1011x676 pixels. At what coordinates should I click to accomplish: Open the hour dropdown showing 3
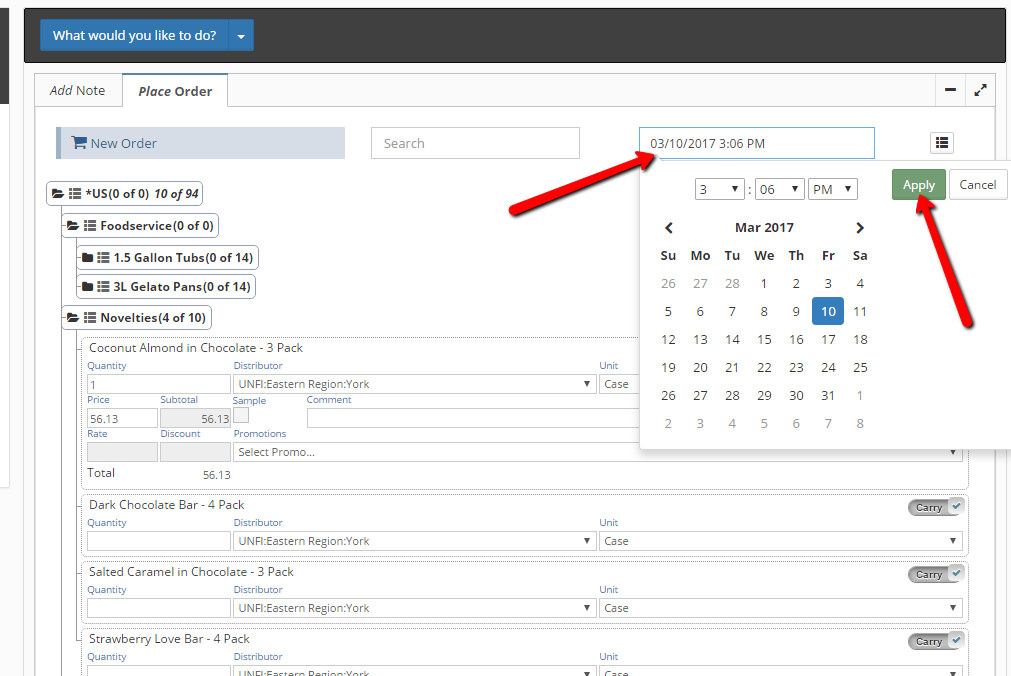click(720, 189)
